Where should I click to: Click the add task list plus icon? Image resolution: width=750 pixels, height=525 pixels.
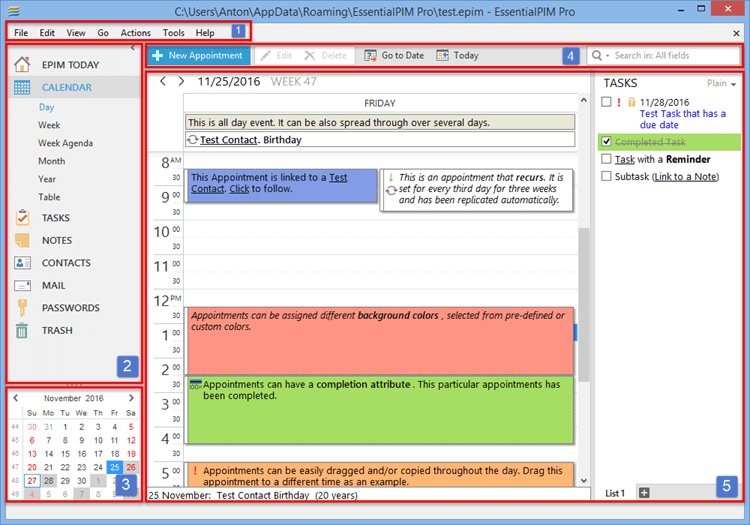(644, 492)
